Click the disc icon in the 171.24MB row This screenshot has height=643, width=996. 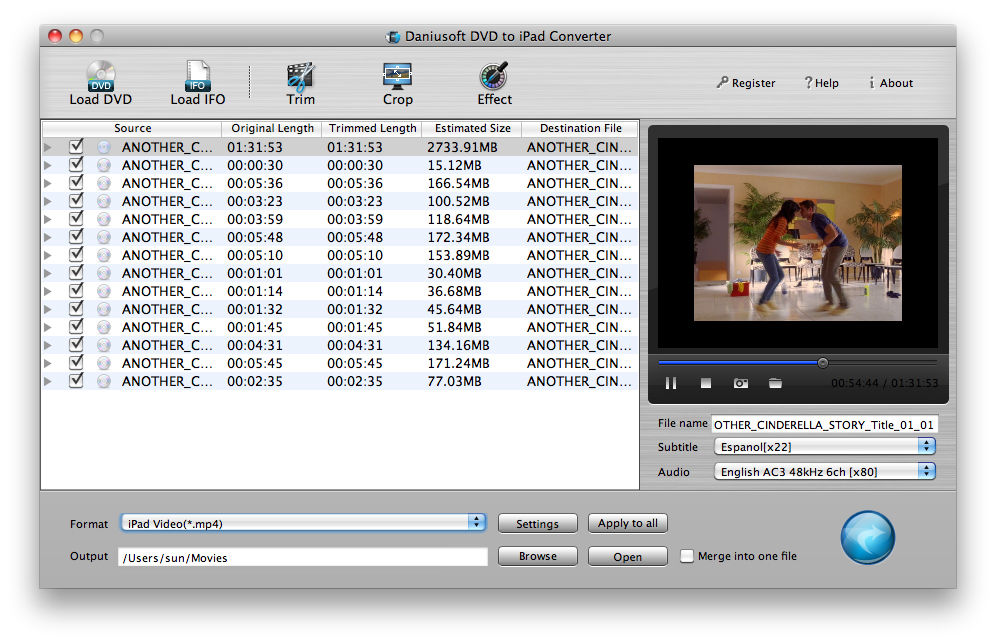pos(104,363)
